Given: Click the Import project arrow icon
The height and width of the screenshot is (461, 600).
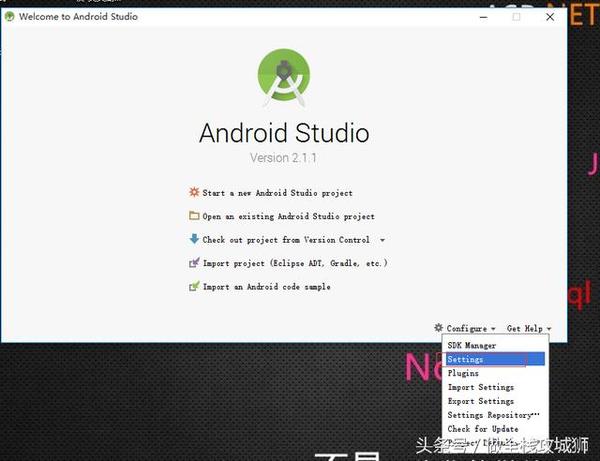Looking at the screenshot, I should (x=194, y=262).
